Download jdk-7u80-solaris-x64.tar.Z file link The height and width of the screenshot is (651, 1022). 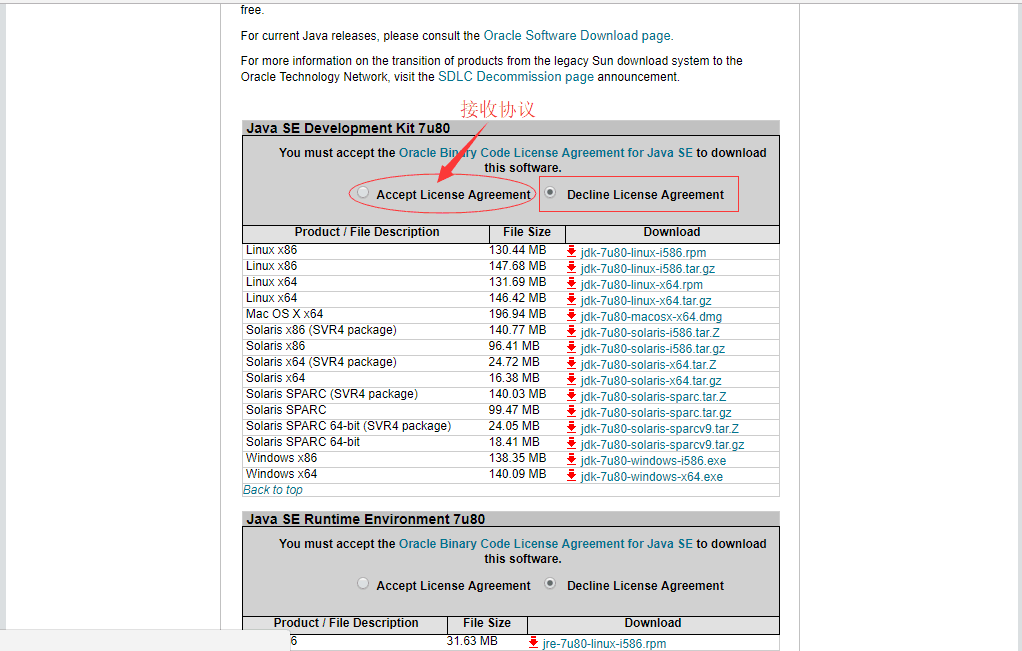click(649, 364)
